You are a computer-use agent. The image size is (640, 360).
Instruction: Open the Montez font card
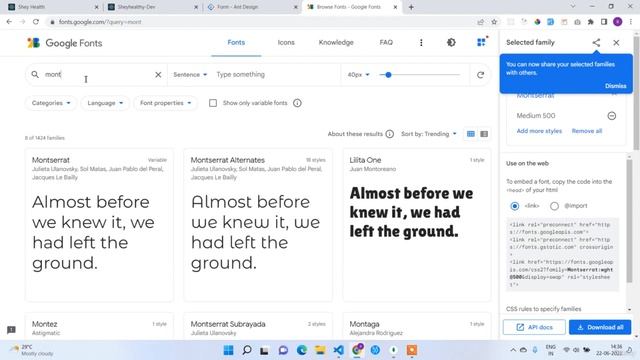click(x=99, y=327)
